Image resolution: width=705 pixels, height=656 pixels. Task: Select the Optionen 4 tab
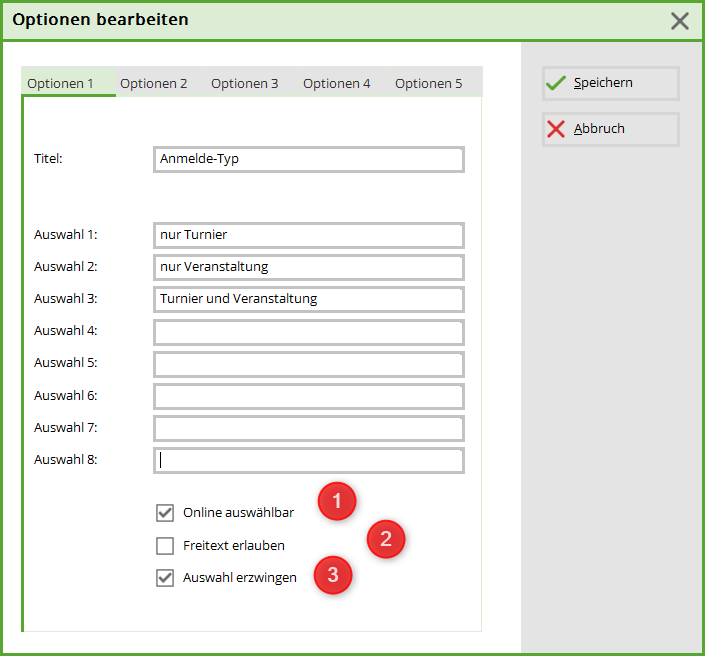tap(337, 83)
